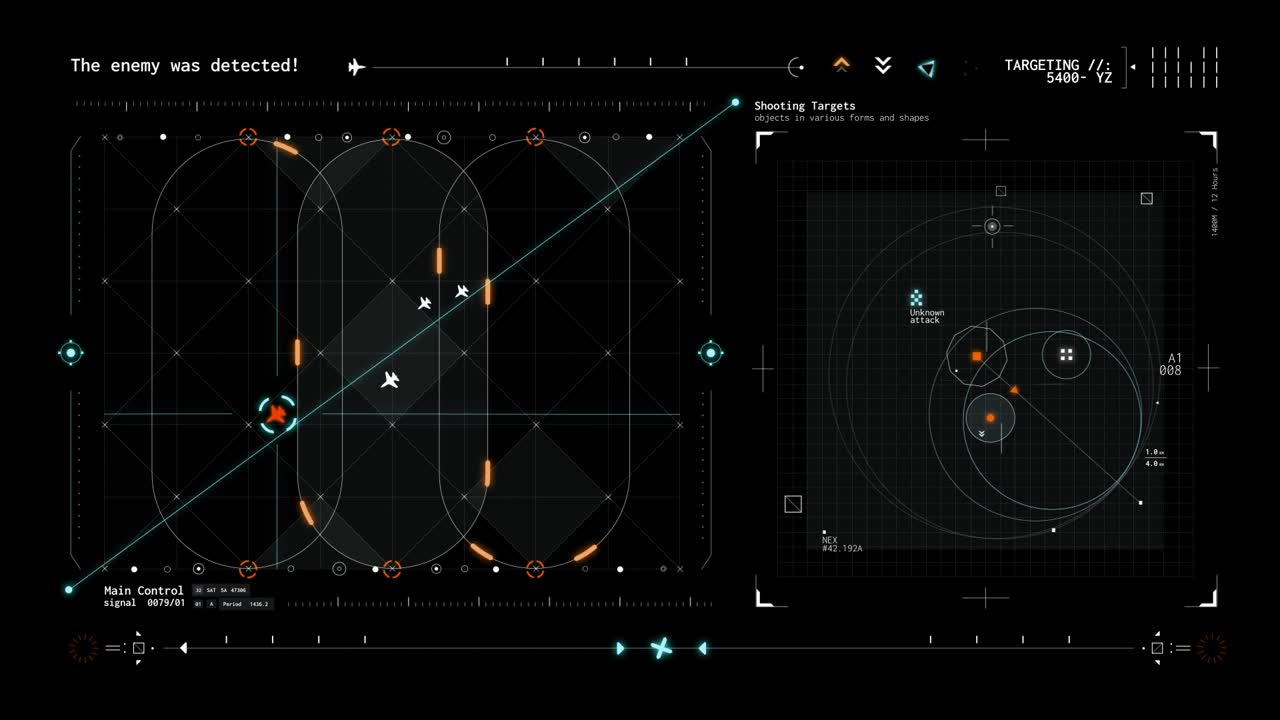Click the diagonal square at targets grid top right
Screen dimensions: 1280x720
click(x=1147, y=198)
